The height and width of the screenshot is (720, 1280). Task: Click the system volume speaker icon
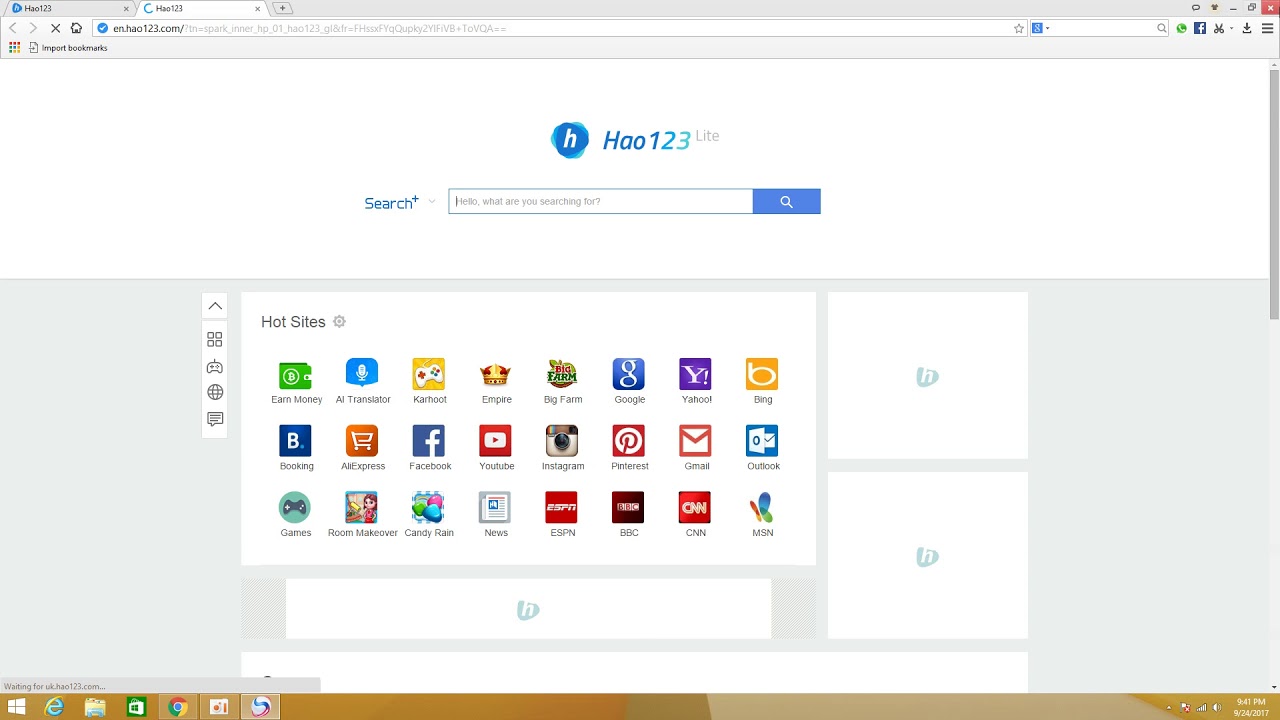[1217, 708]
